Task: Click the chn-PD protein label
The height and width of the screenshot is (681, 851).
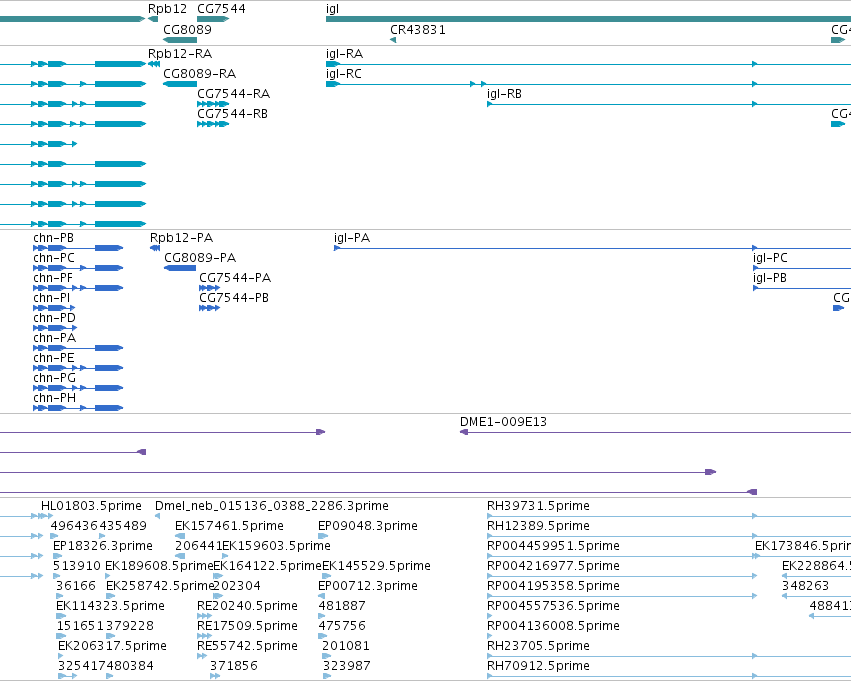Action: pyautogui.click(x=54, y=318)
